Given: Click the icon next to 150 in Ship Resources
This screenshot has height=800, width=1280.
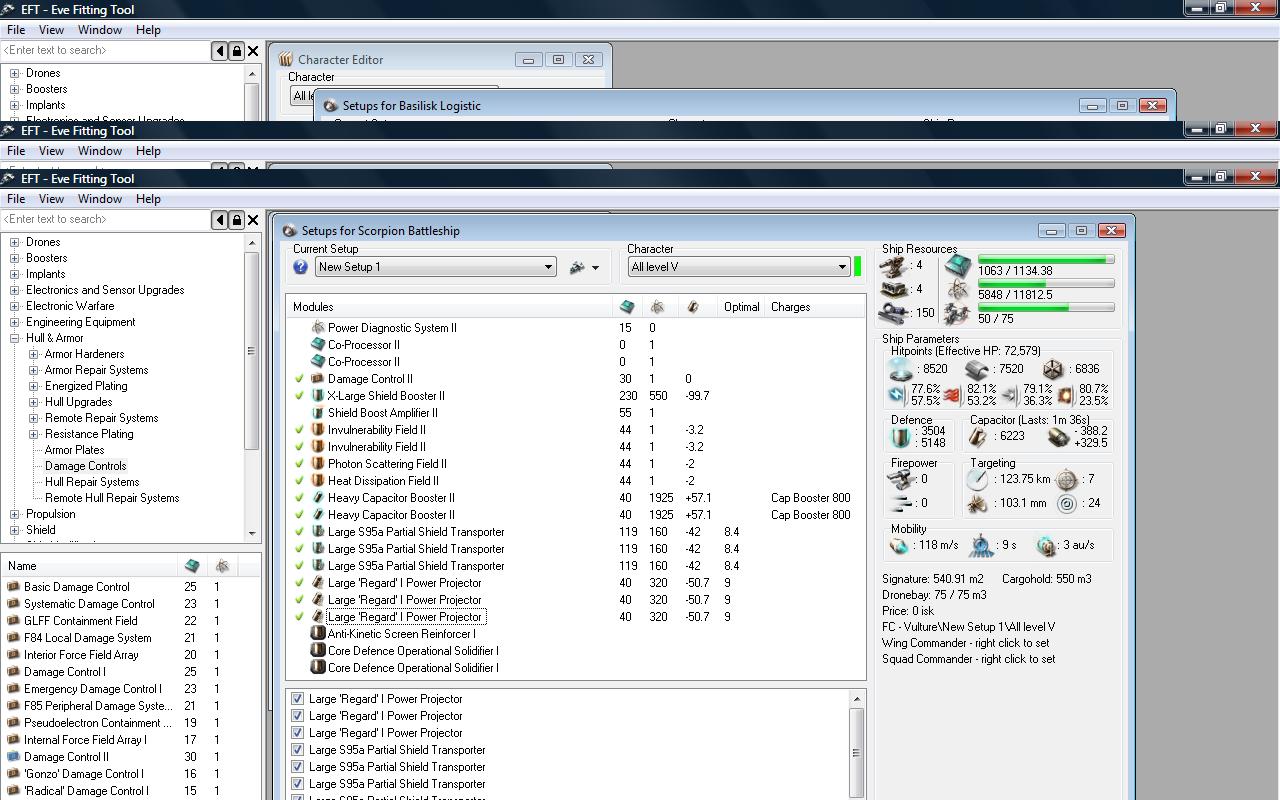Looking at the screenshot, I should (x=893, y=313).
